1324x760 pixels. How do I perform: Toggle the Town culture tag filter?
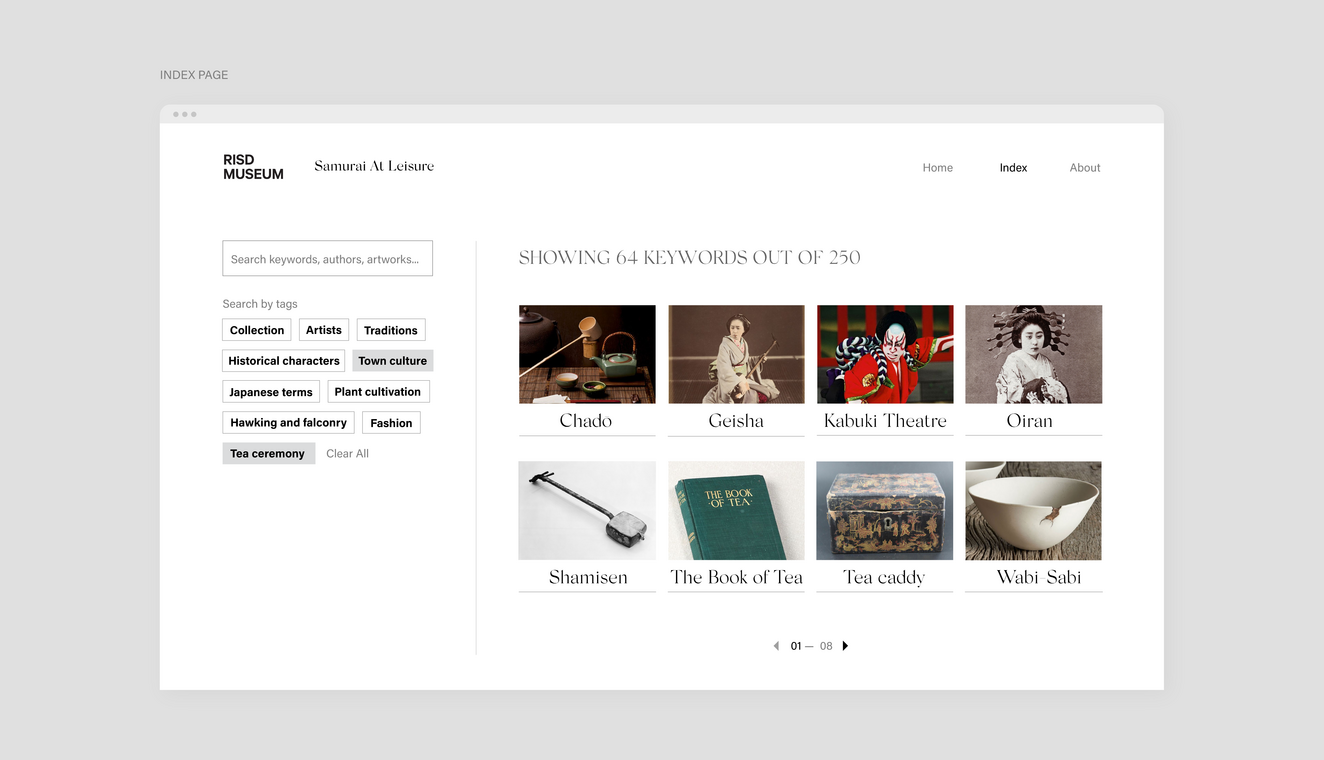[392, 361]
